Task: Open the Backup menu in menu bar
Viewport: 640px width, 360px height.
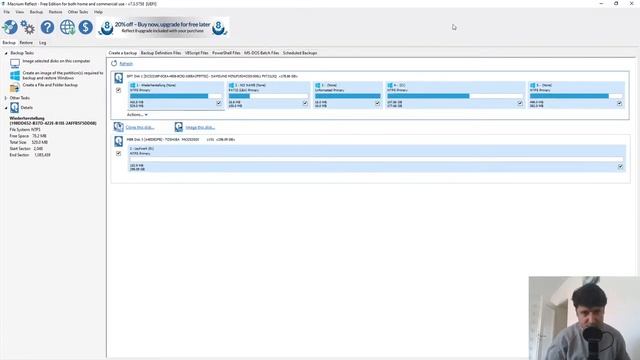Action: point(36,12)
